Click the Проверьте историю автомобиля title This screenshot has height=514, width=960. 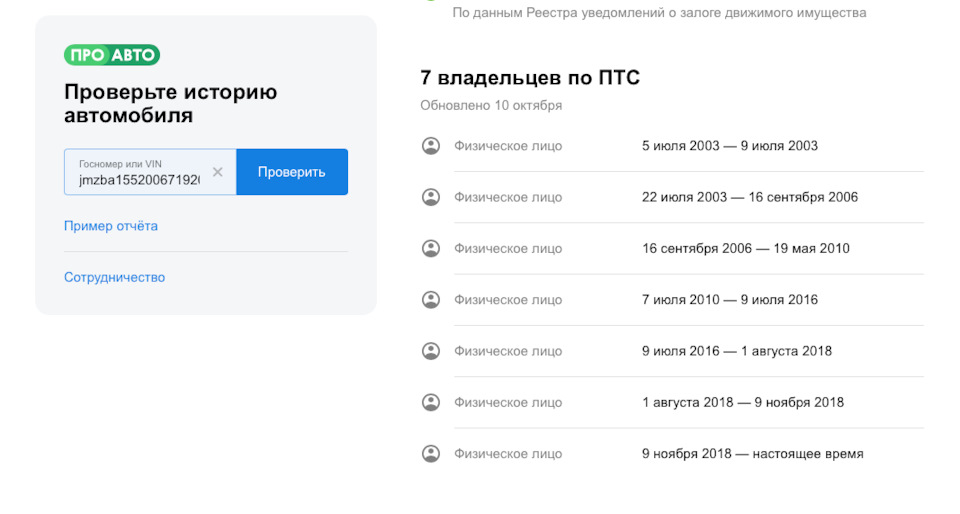pos(170,104)
